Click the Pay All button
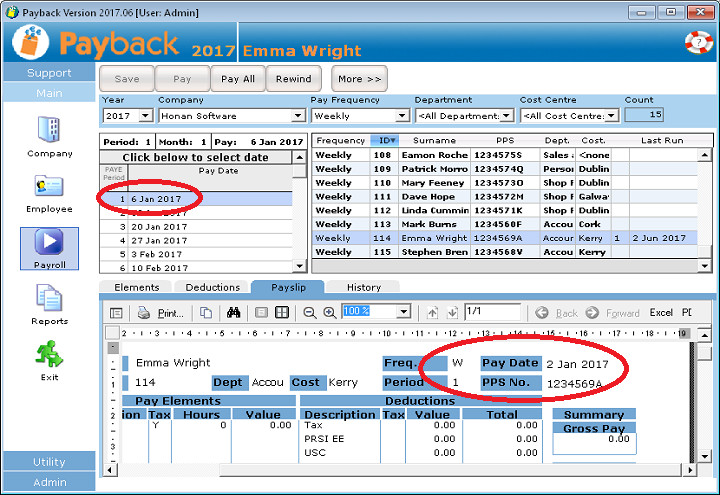The height and width of the screenshot is (495, 720). pyautogui.click(x=238, y=79)
